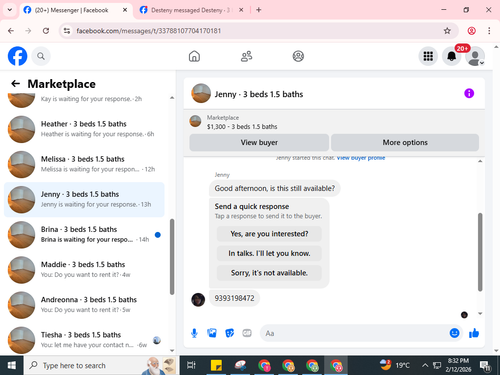Send 'Yes, are you interested?' quick response
This screenshot has height=375, width=500.
click(x=269, y=234)
